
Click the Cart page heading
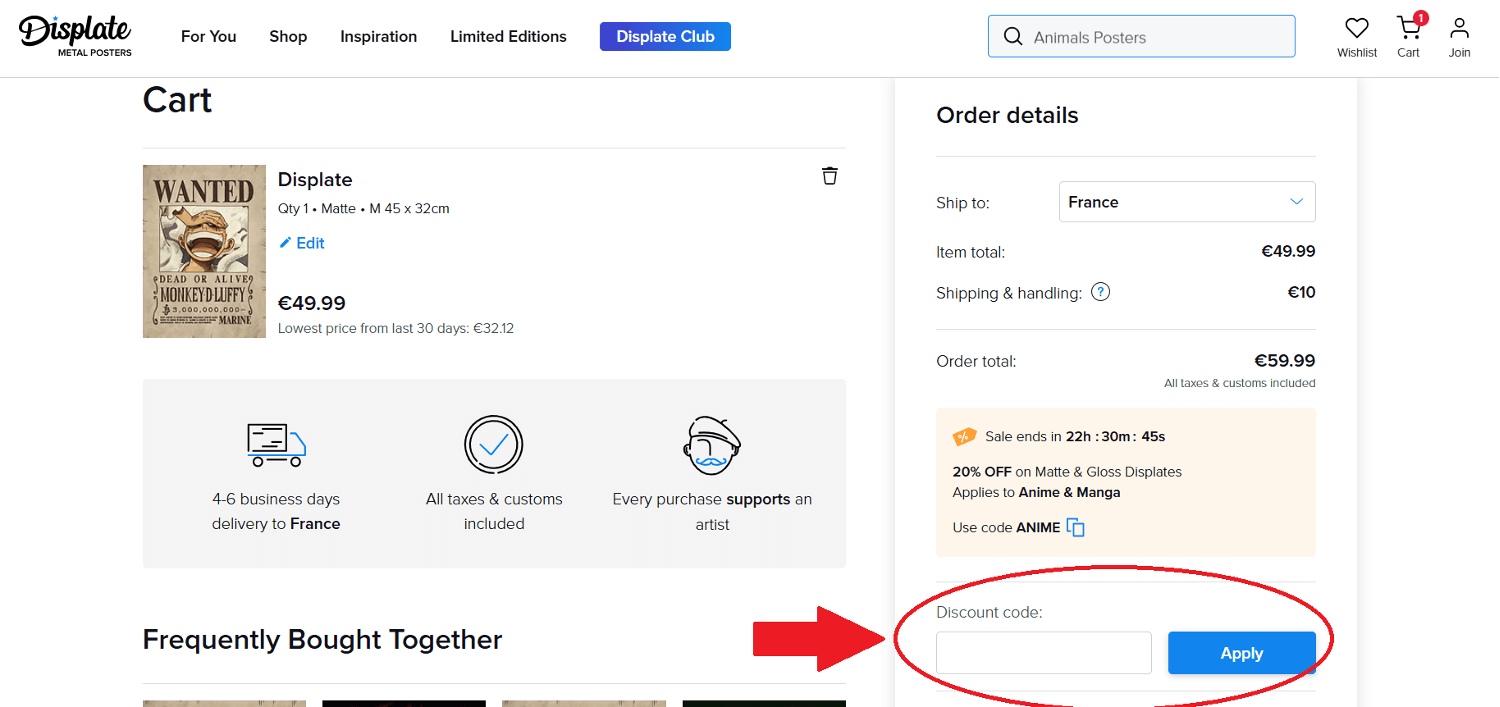click(x=178, y=100)
